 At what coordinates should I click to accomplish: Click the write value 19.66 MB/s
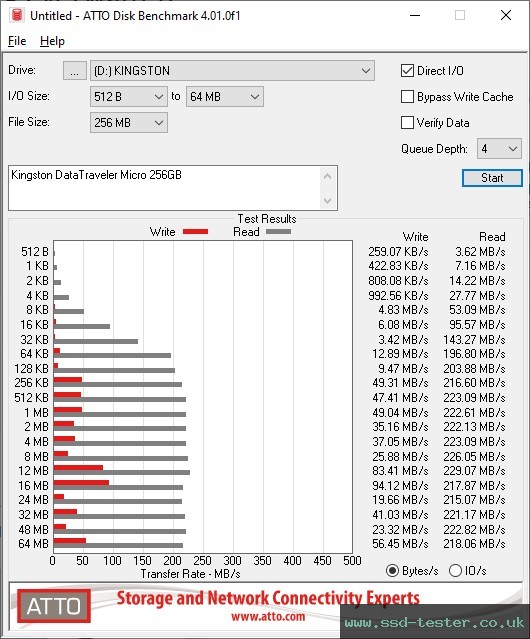click(x=400, y=500)
